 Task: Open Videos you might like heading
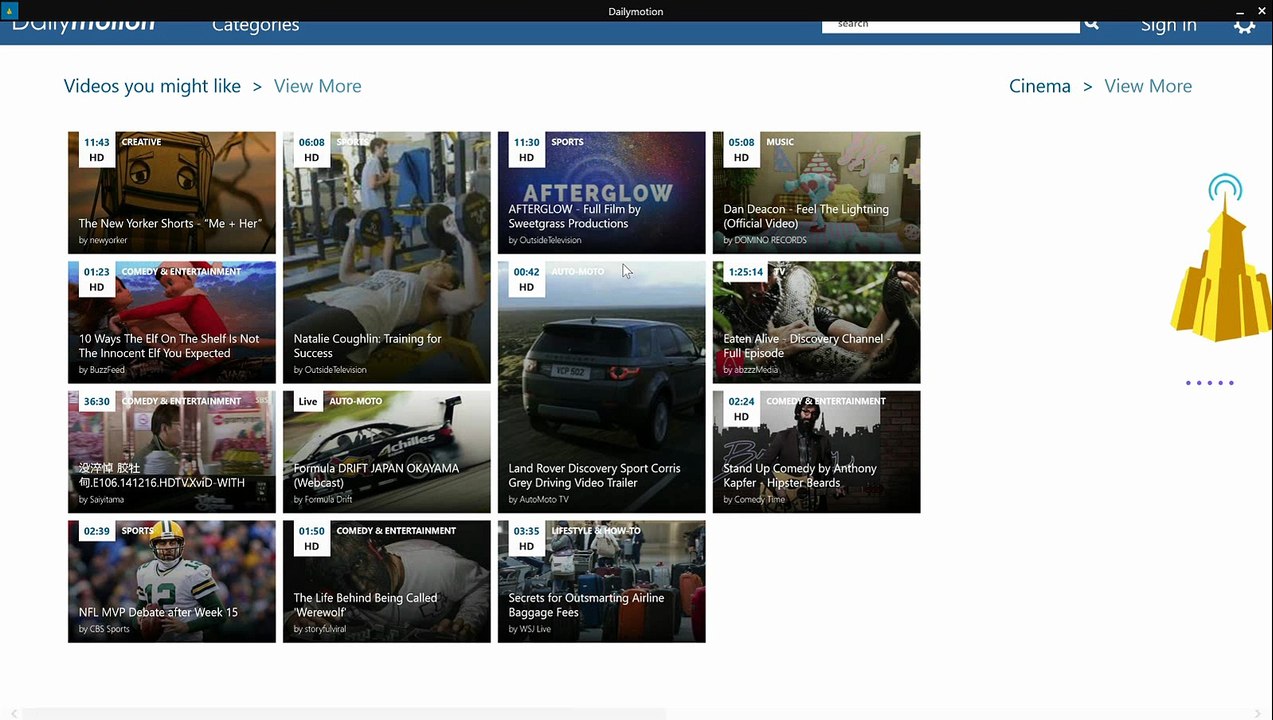pyautogui.click(x=152, y=86)
